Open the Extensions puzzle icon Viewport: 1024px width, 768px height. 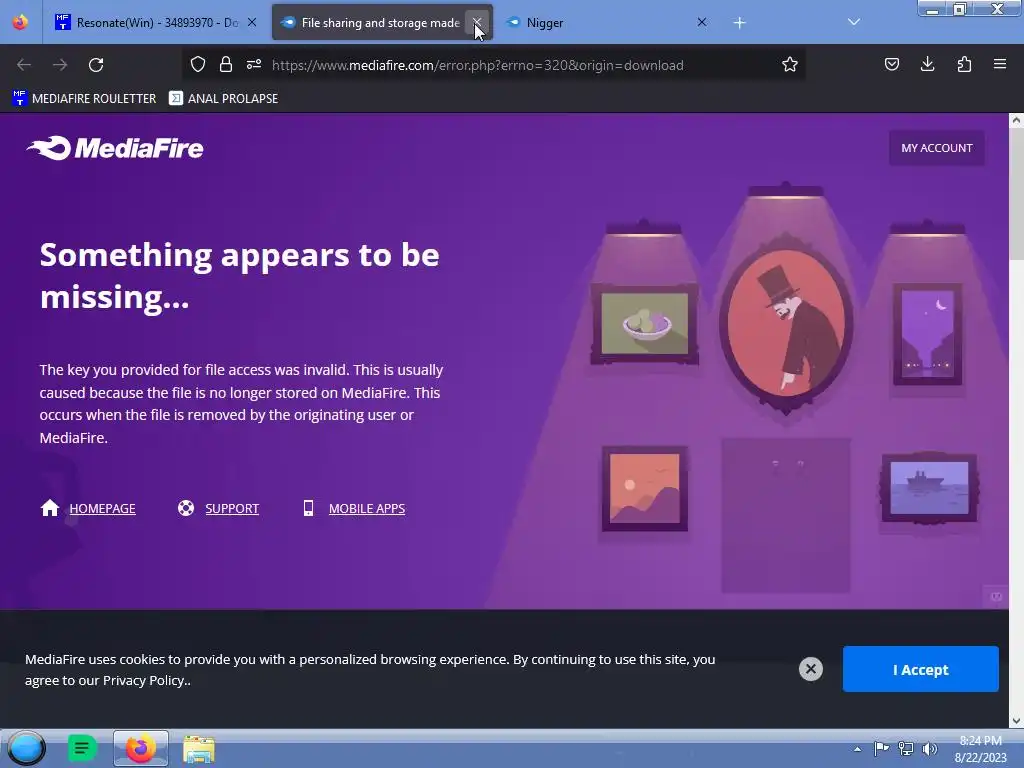click(x=964, y=64)
